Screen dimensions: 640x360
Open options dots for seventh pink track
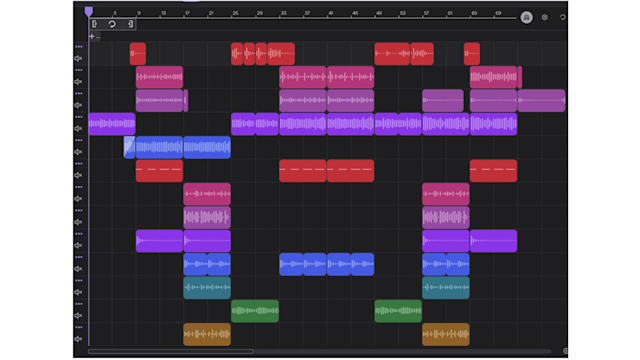point(79,187)
